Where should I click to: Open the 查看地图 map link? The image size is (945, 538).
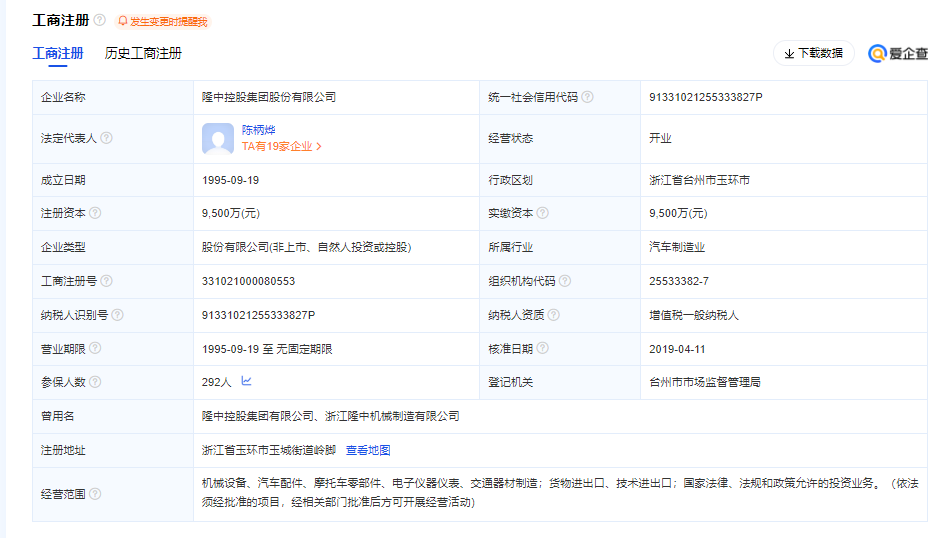368,450
